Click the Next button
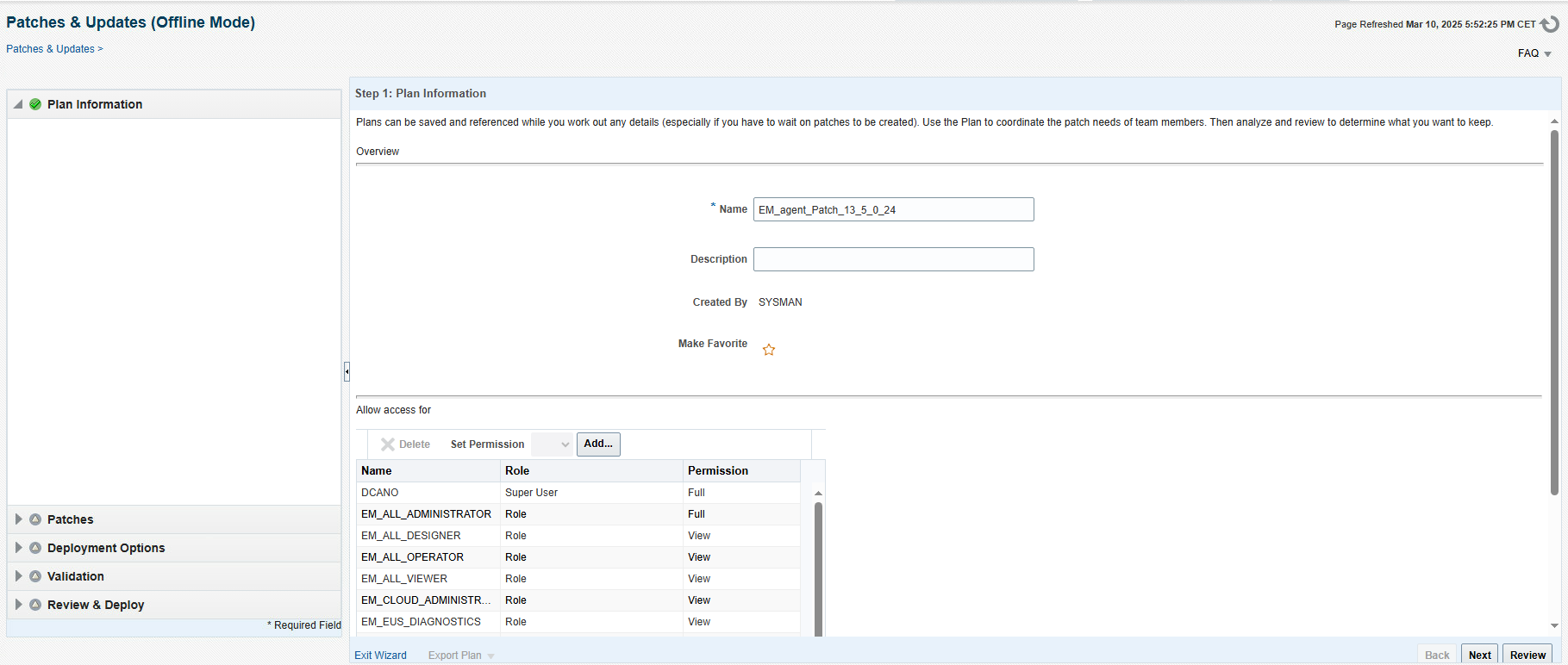This screenshot has width=1568, height=665. (1479, 655)
